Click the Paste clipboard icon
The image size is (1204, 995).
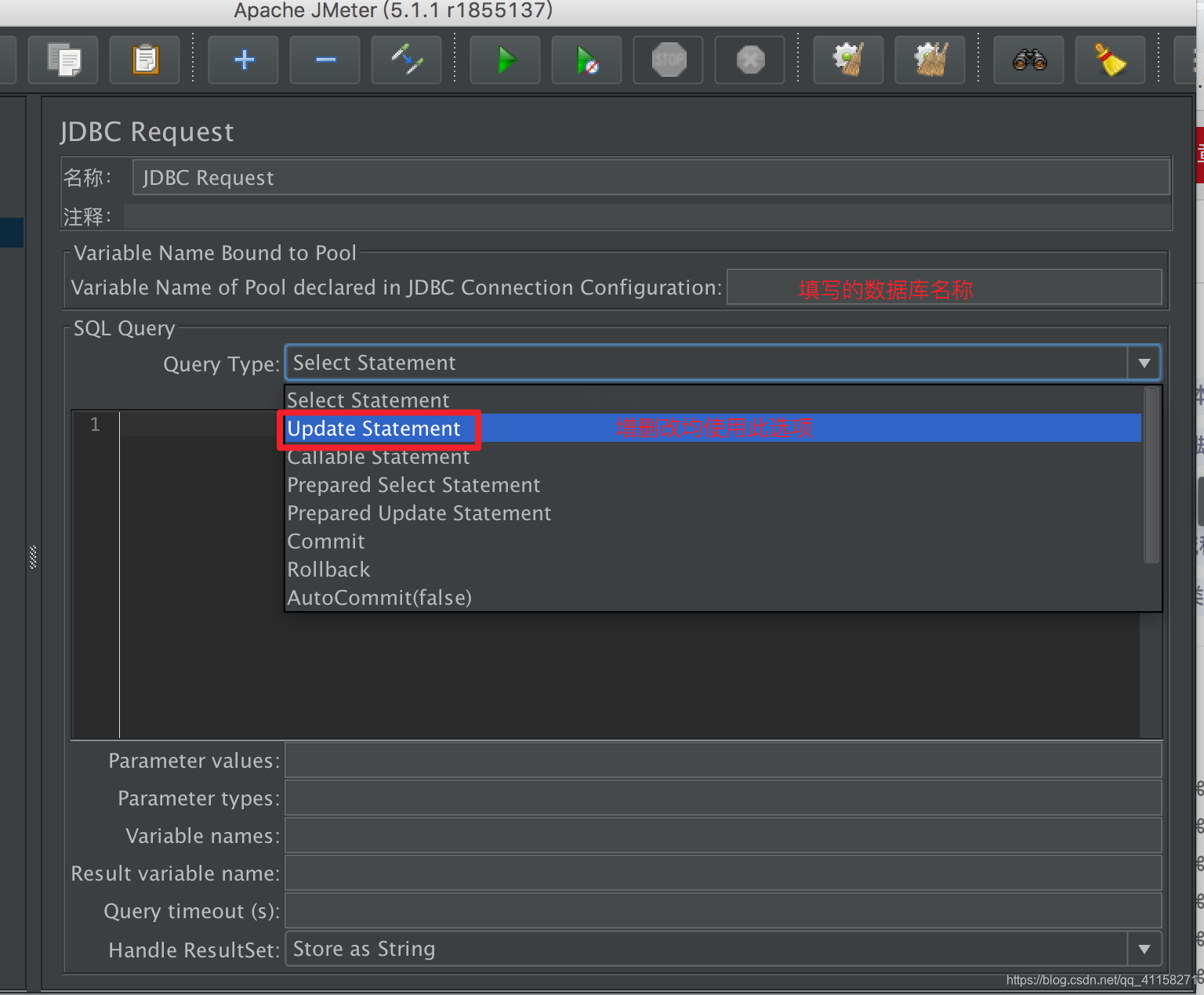click(x=145, y=60)
